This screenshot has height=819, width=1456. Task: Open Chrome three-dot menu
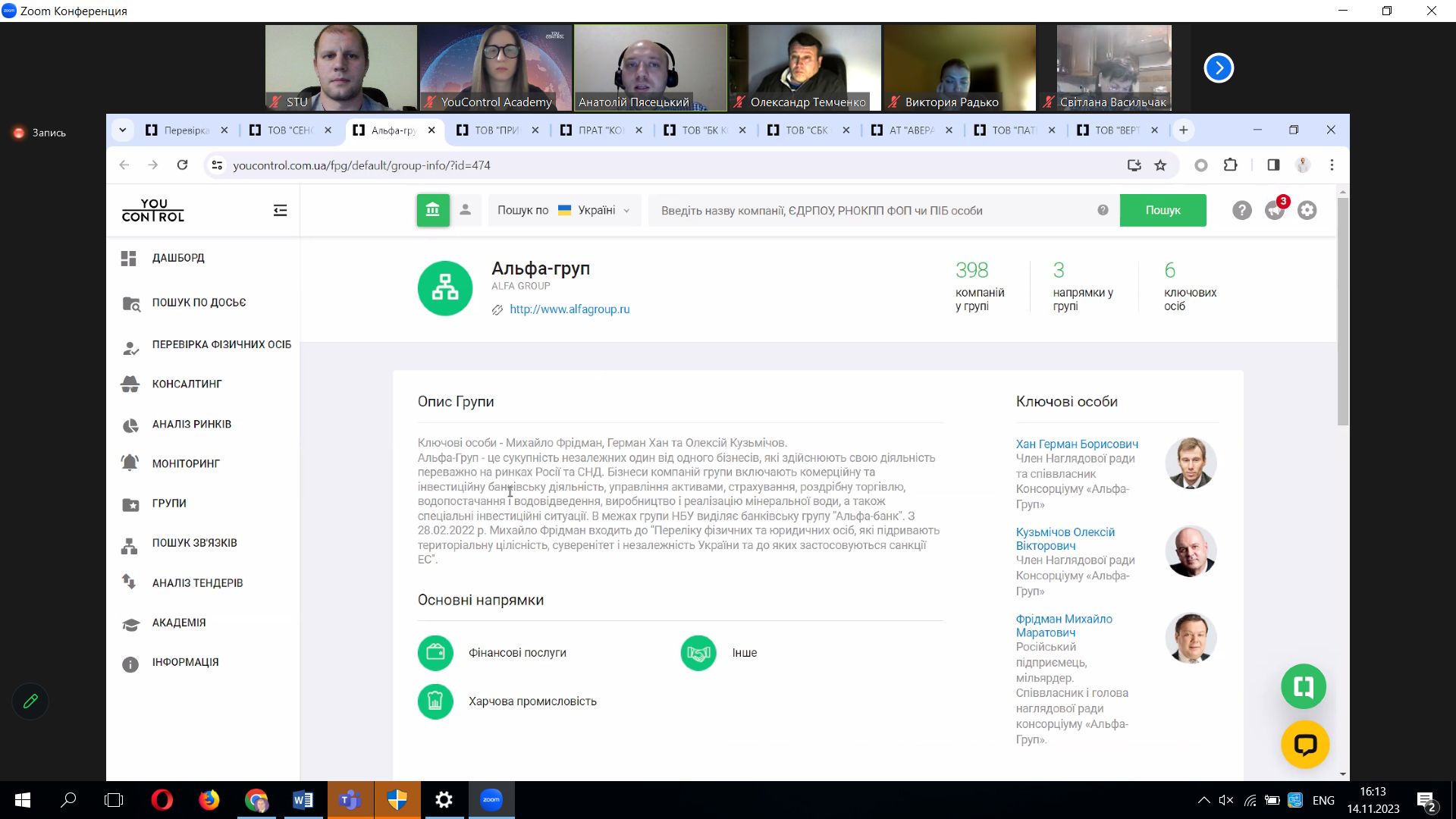tap(1332, 165)
